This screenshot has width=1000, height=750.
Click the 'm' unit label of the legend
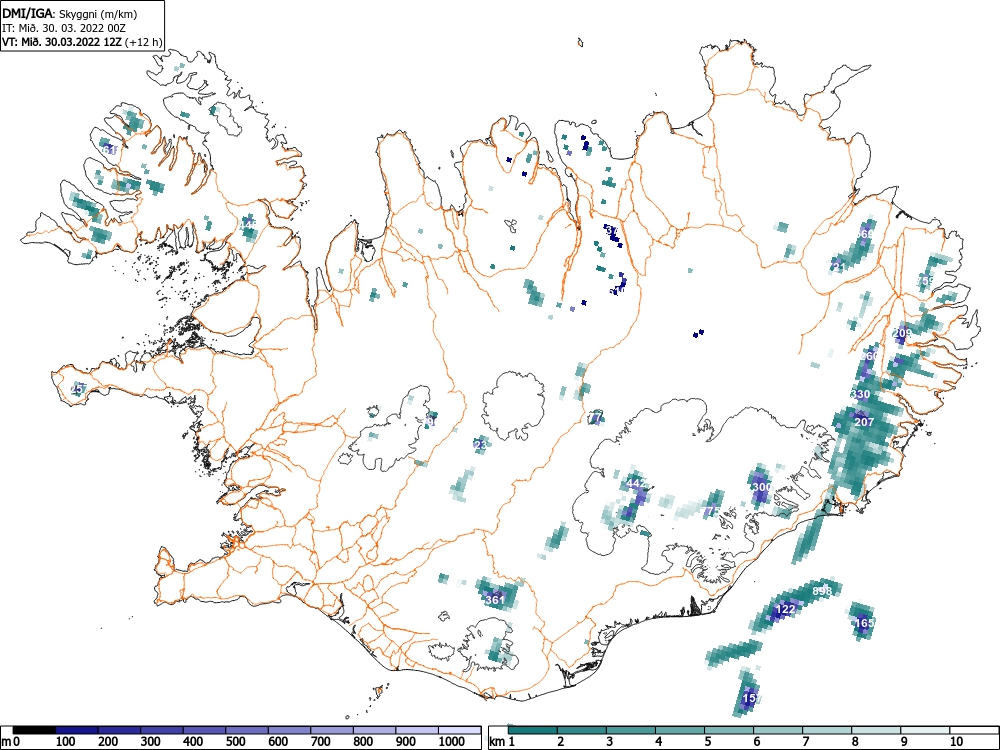click(6, 742)
